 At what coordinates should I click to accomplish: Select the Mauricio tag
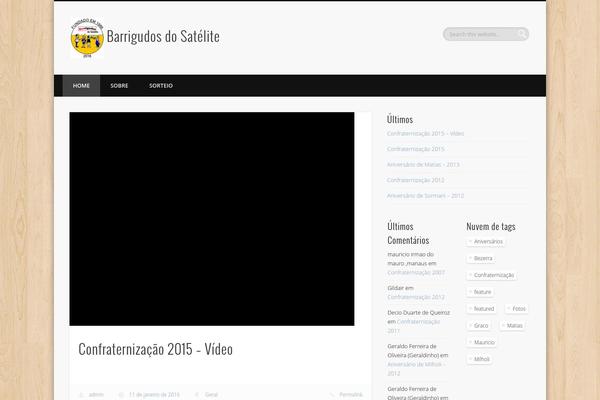click(x=482, y=343)
